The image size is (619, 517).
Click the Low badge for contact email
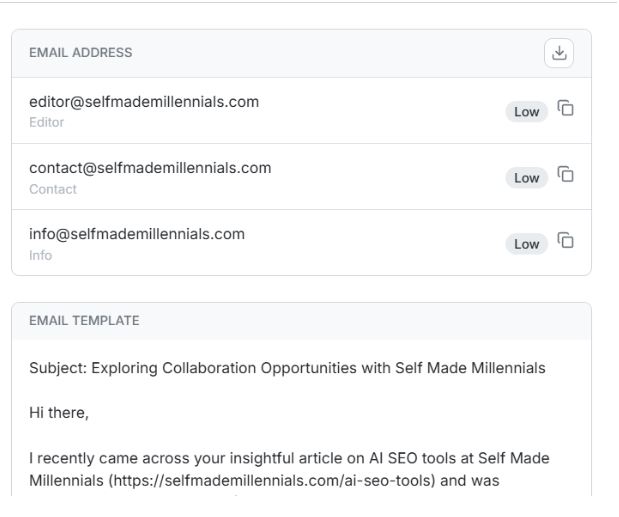526,177
